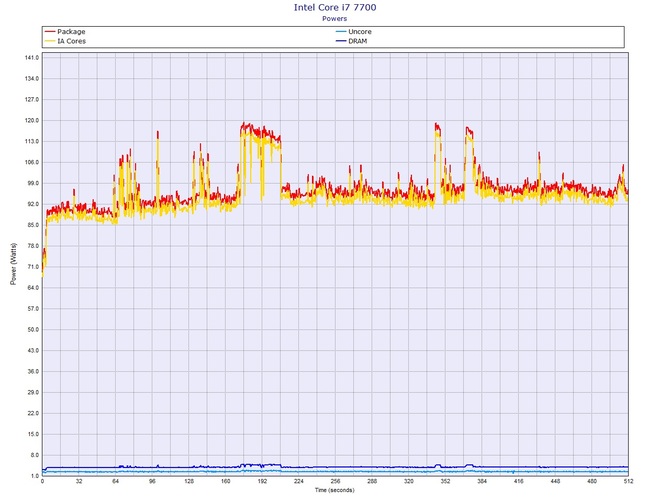The height and width of the screenshot is (502, 670).
Task: Click the 1.0 y-axis value
Action: coord(34,476)
